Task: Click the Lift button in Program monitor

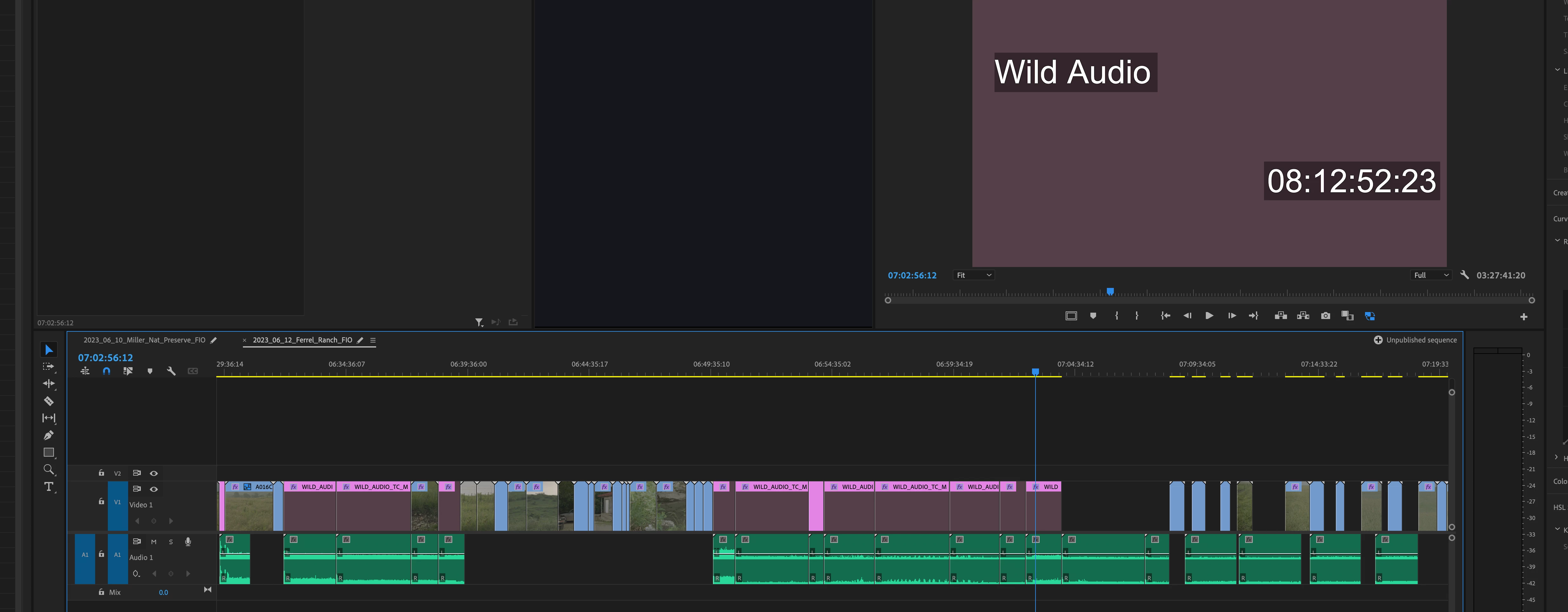Action: [x=1281, y=316]
